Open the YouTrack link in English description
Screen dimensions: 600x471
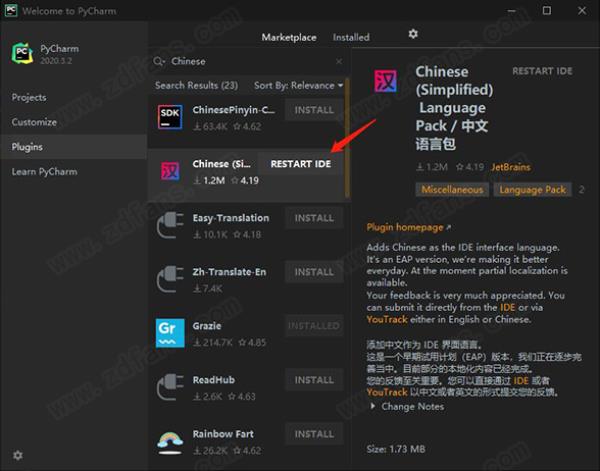[x=387, y=319]
